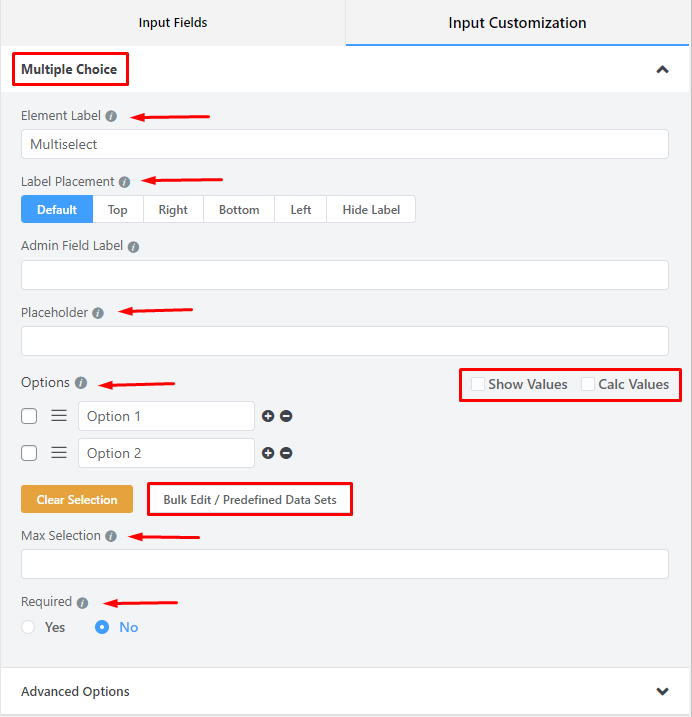The height and width of the screenshot is (717, 692).
Task: Switch to the Input Fields tab
Action: click(x=173, y=22)
